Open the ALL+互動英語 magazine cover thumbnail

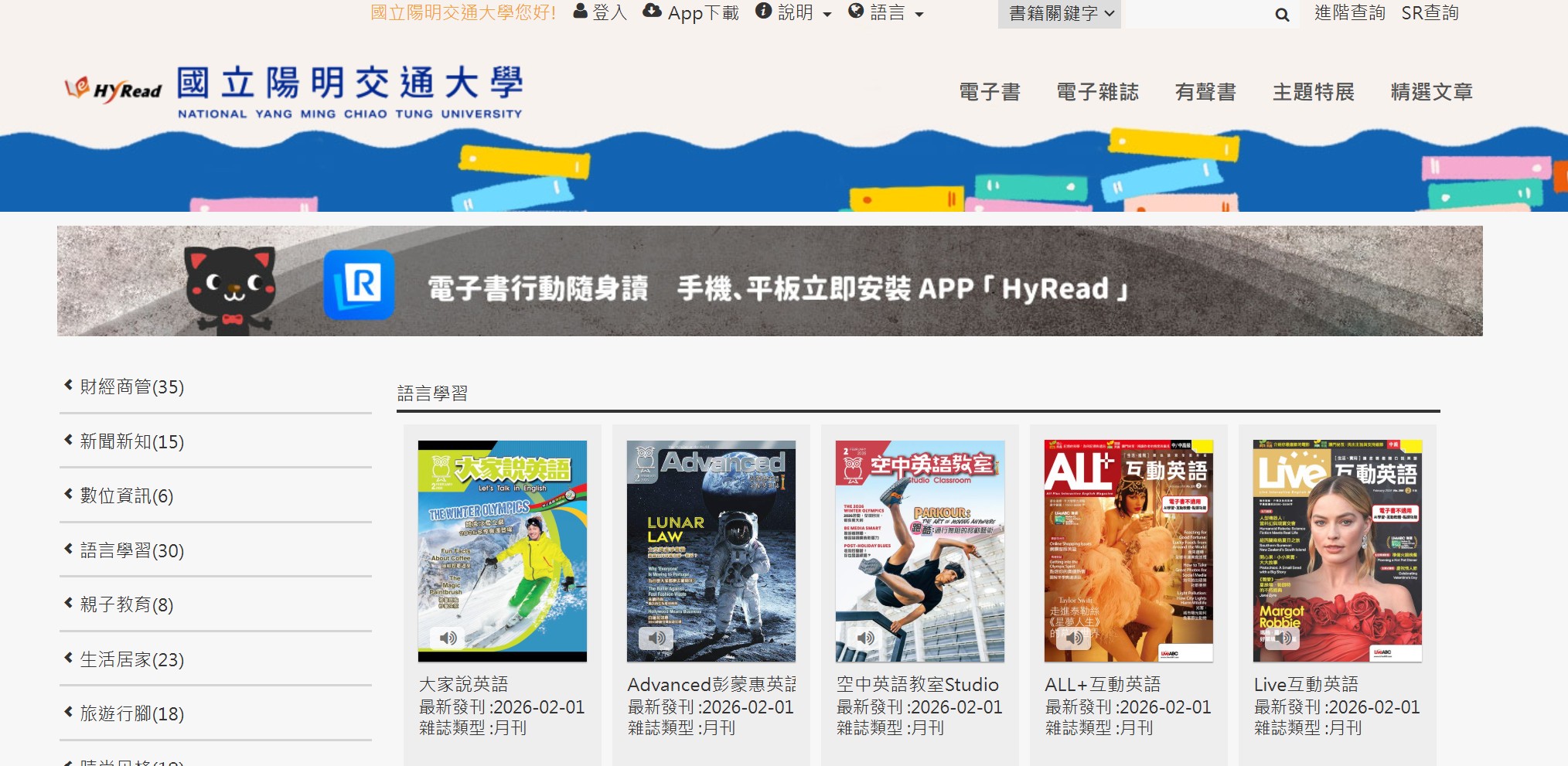[x=1128, y=551]
